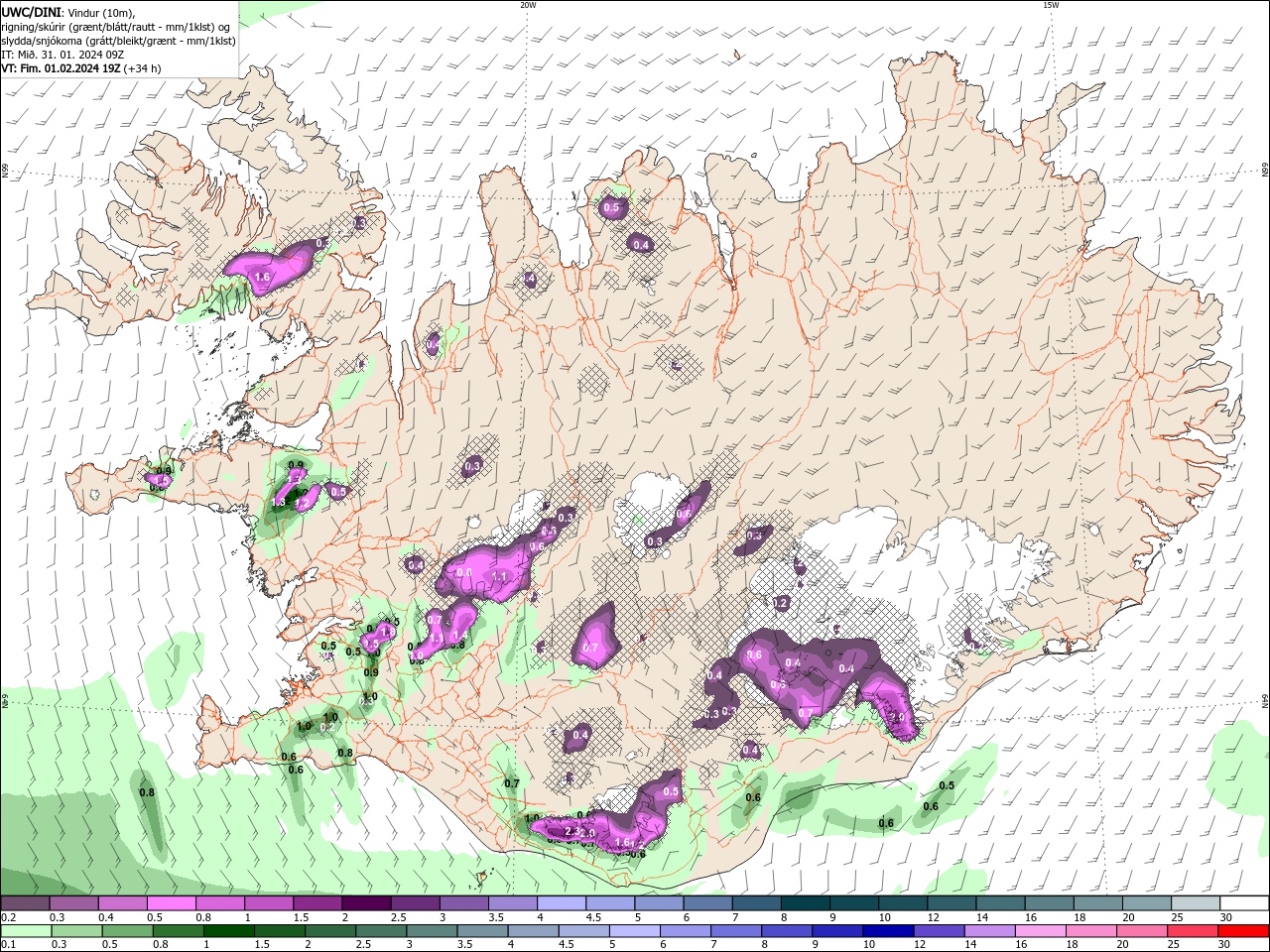This screenshot has height=952, width=1270.
Task: Select the orchid 0.4 snow scale swatch
Action: [122, 903]
